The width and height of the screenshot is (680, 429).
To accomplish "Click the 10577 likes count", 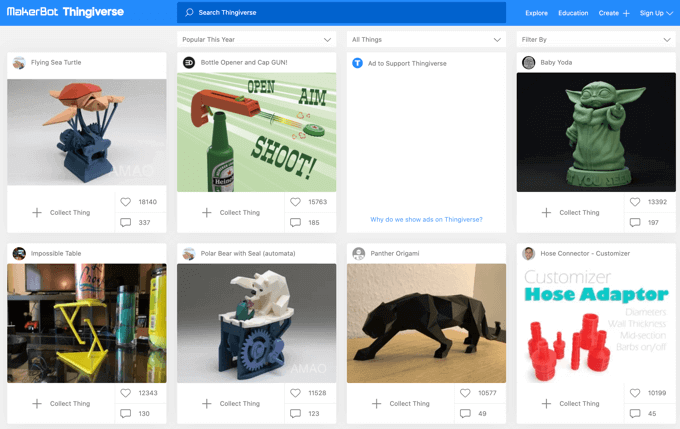I will 487,393.
